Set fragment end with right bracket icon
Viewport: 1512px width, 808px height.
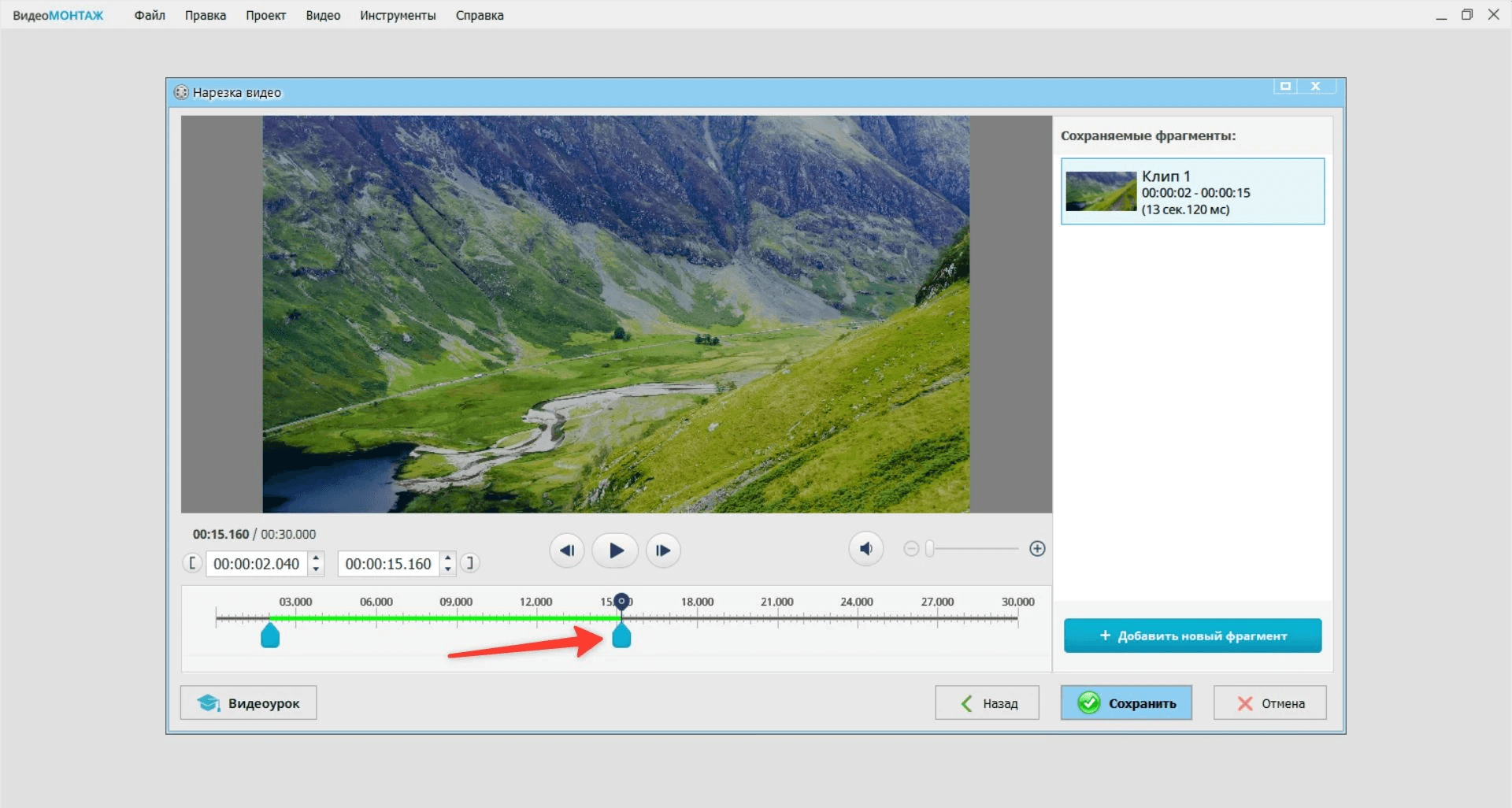pyautogui.click(x=470, y=563)
